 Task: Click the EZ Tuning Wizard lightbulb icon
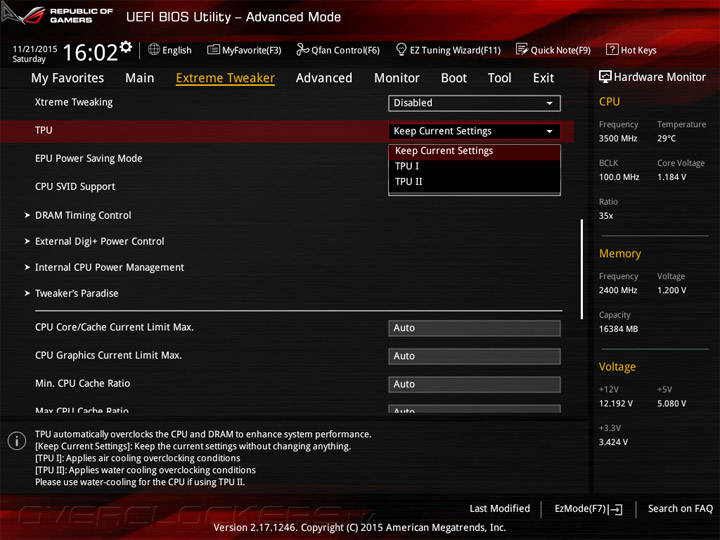401,49
